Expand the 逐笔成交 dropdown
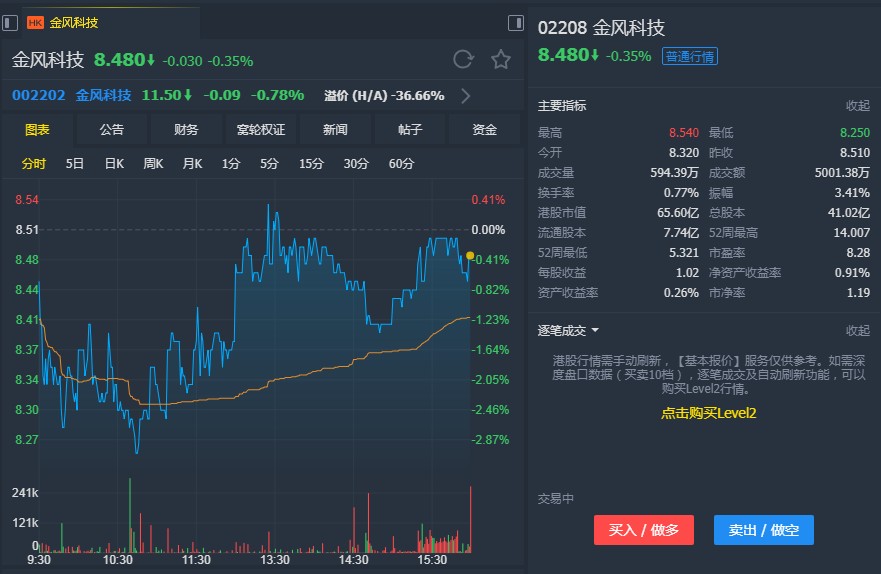The image size is (881, 574). point(595,330)
